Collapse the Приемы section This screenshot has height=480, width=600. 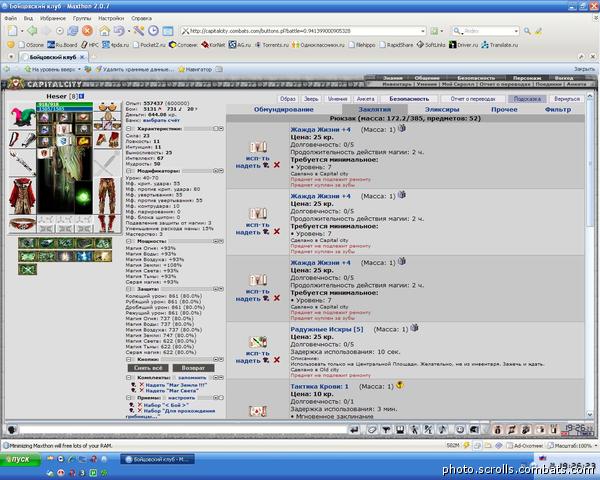click(129, 398)
